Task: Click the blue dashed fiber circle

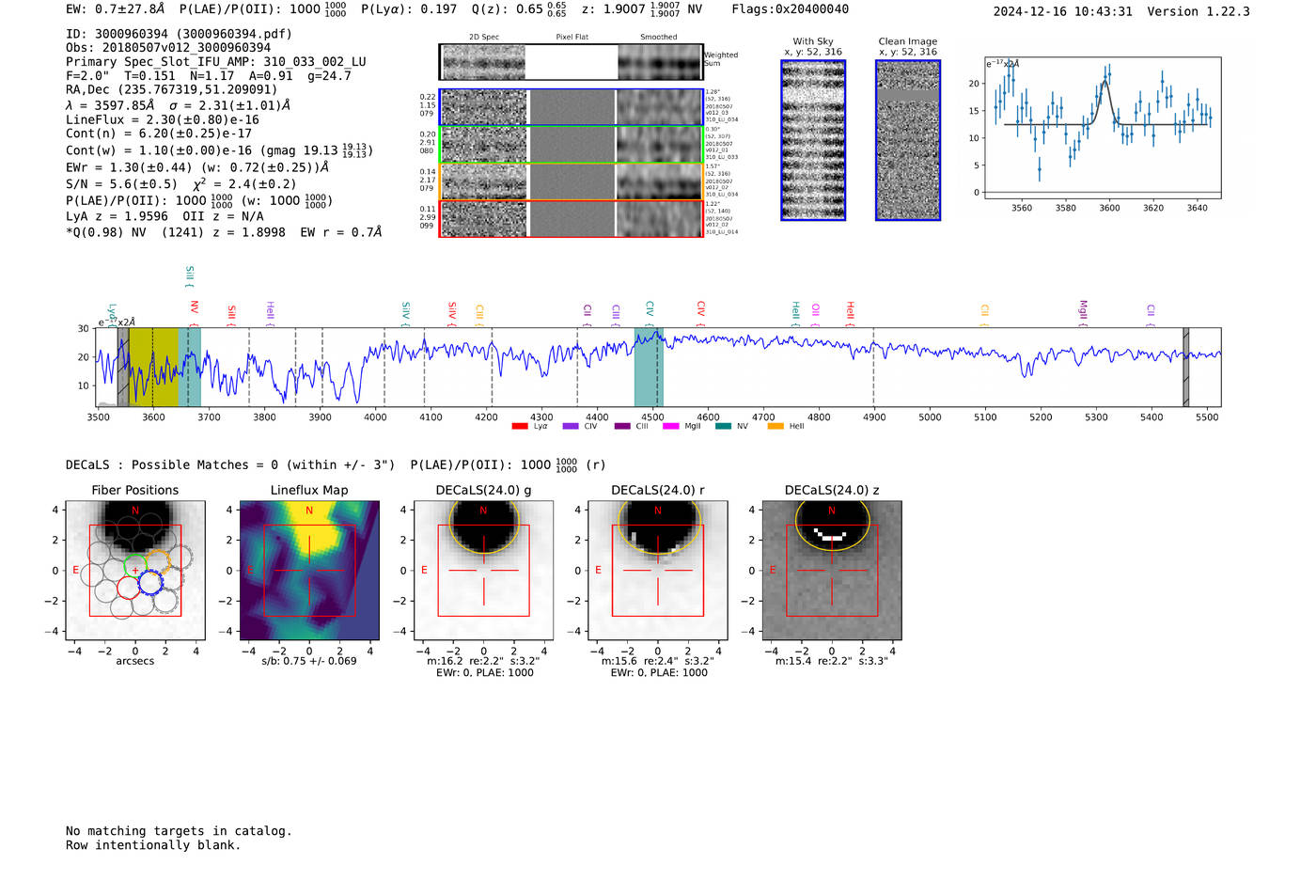Action: point(150,583)
